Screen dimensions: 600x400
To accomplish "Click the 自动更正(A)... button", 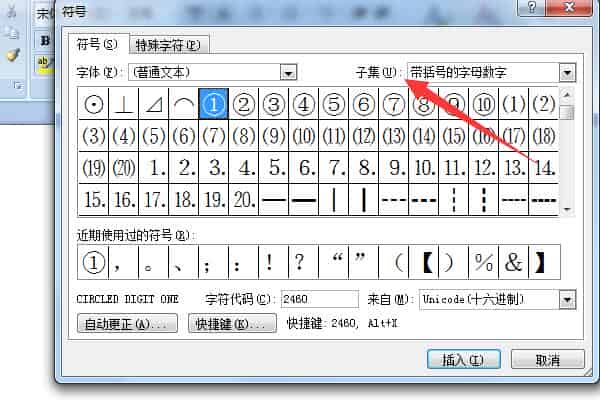I will click(127, 324).
